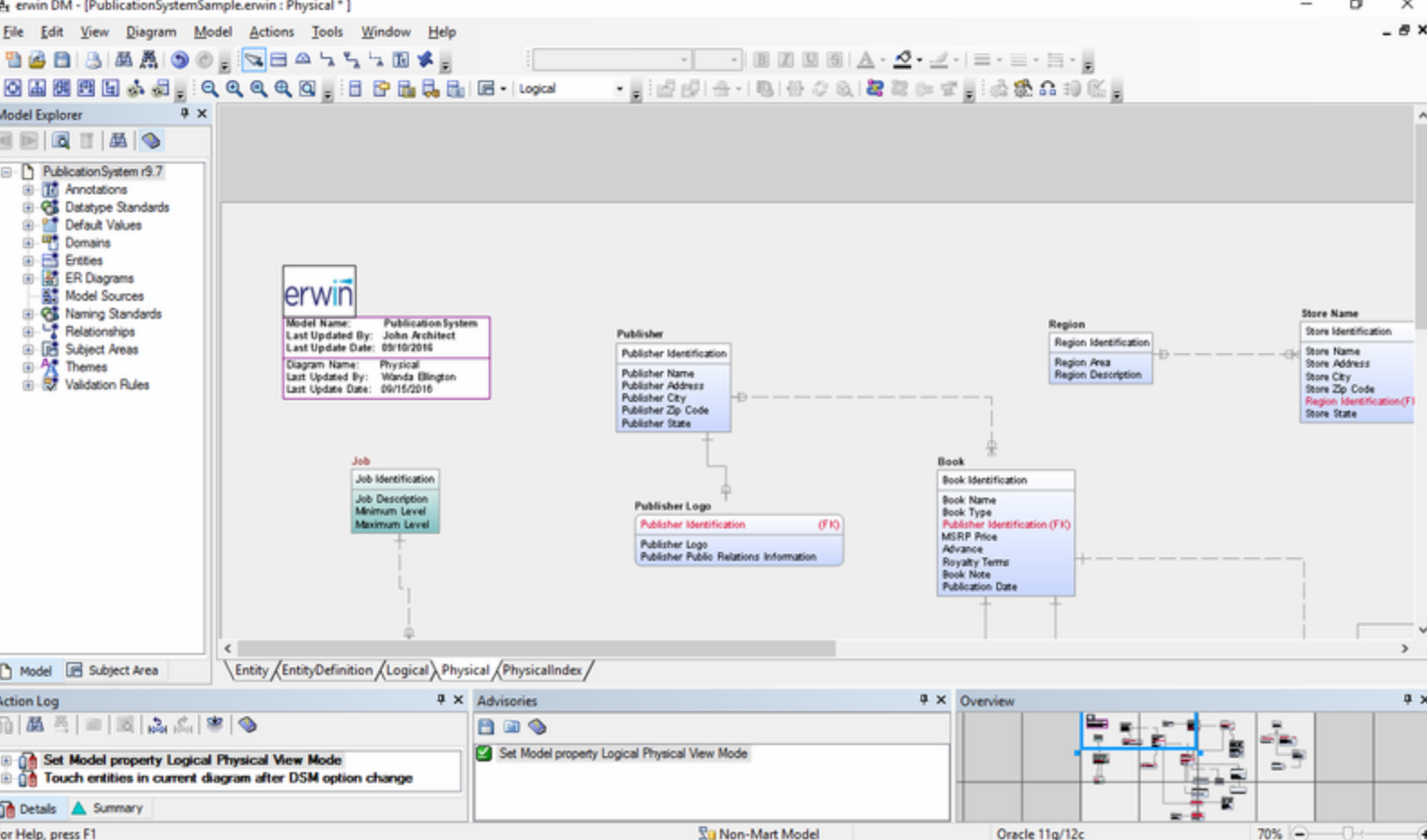
Task: Click the New model icon
Action: 13,60
